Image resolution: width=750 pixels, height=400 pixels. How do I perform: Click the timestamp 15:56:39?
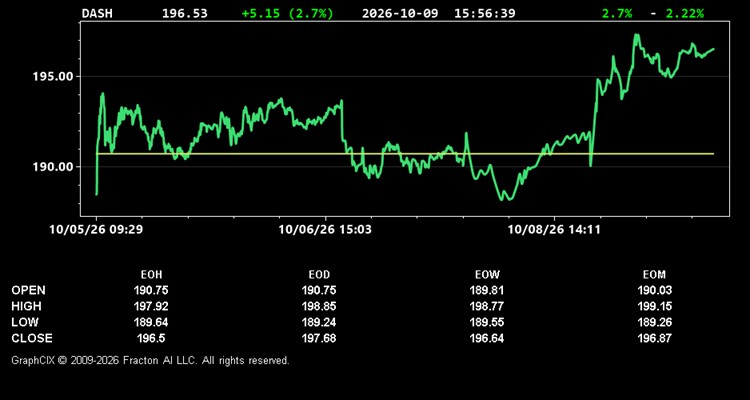tap(485, 13)
